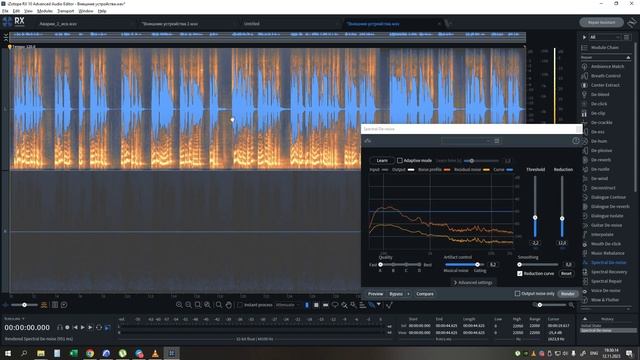Click the Learn button
This screenshot has width=640, height=360.
tap(382, 160)
